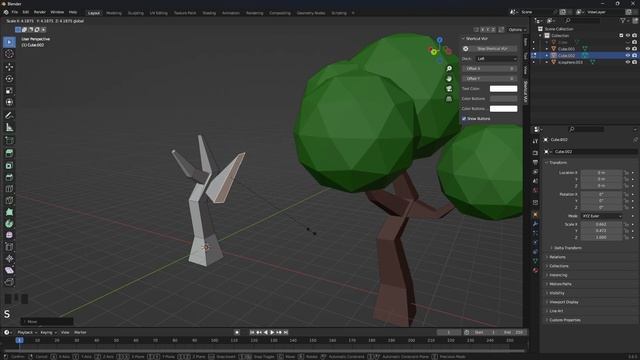Open the Material properties tab icon
The width and height of the screenshot is (640, 360).
coord(535,270)
